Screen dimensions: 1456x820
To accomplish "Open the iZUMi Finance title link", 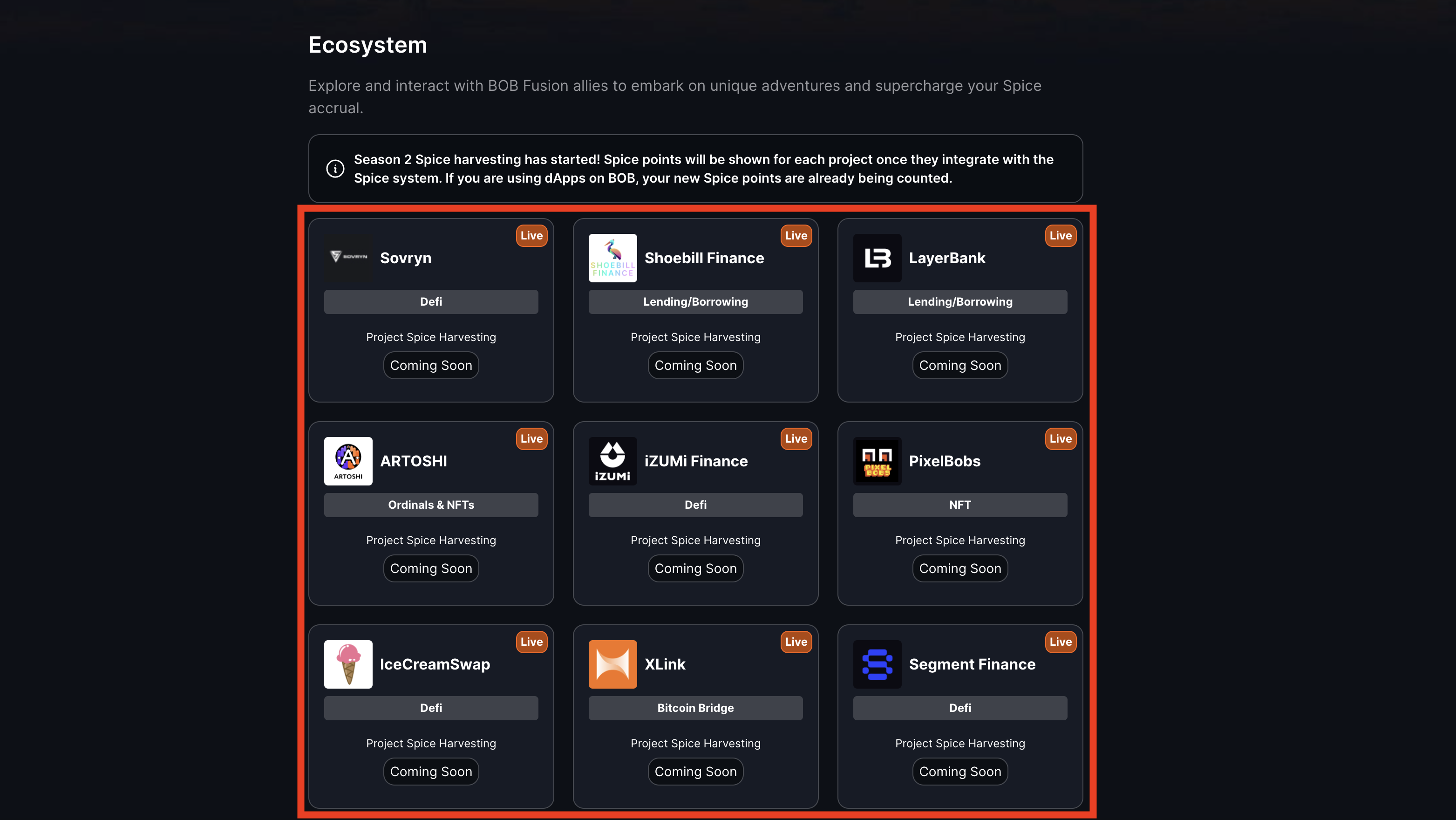I will coord(696,461).
